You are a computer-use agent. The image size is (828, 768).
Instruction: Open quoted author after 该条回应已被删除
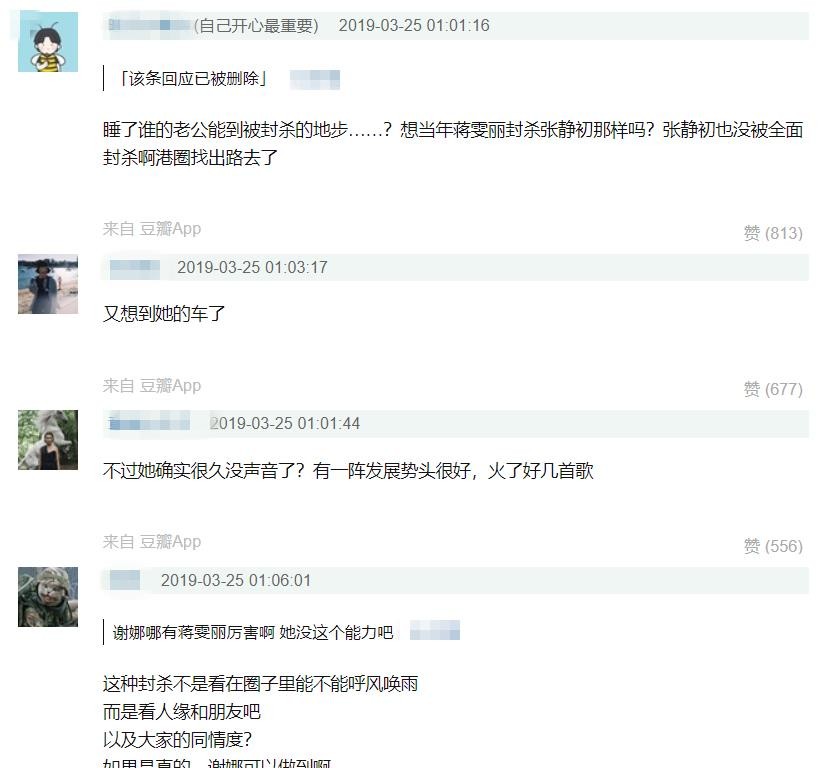tap(315, 80)
